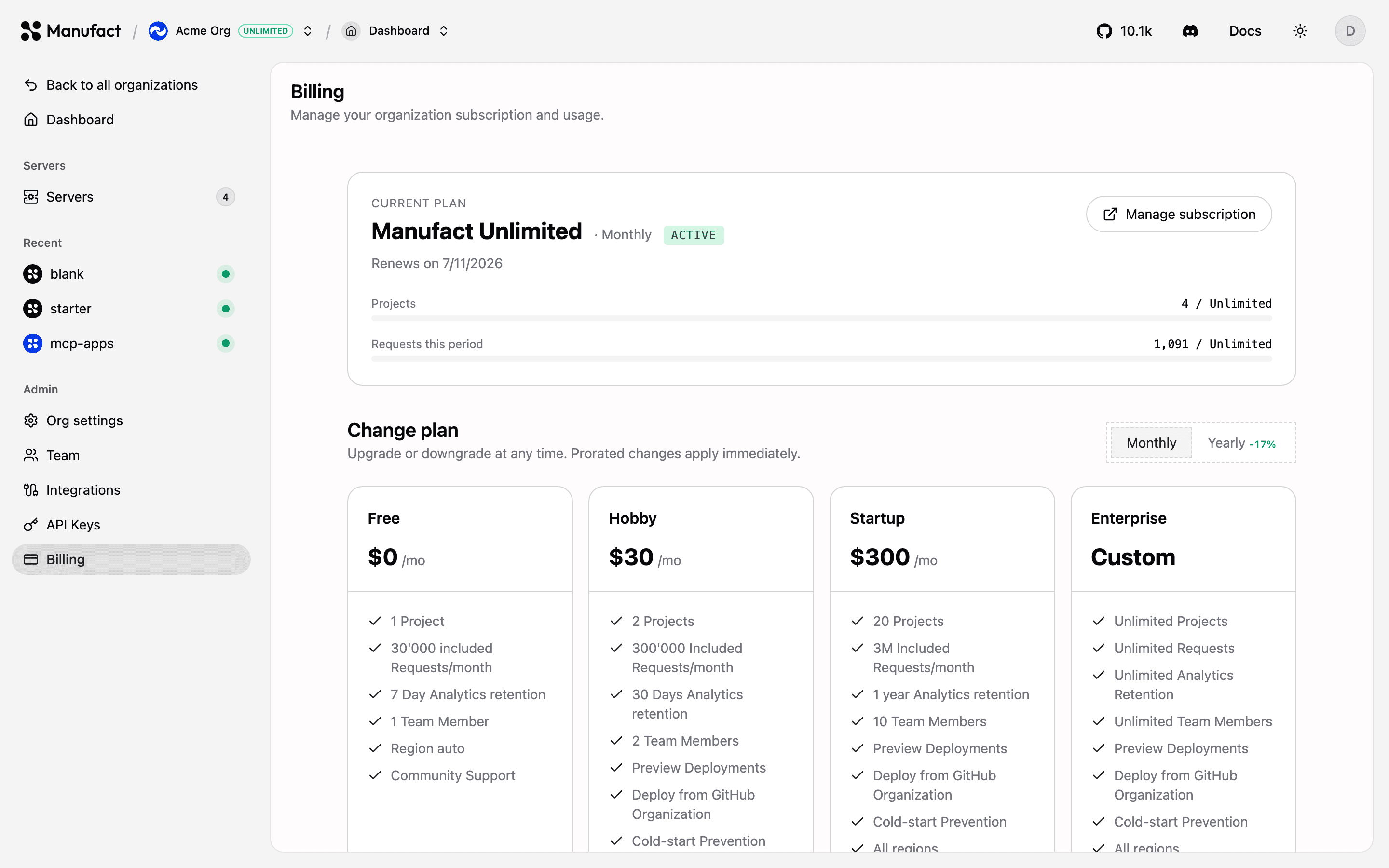Click the green status dot for starter
Viewport: 1389px width, 868px height.
(x=226, y=309)
